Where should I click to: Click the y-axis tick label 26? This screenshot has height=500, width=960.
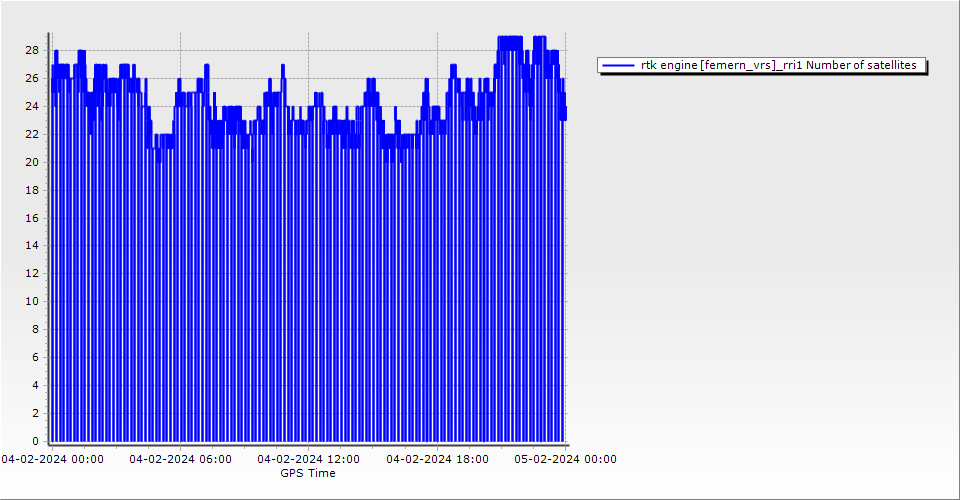pyautogui.click(x=32, y=78)
